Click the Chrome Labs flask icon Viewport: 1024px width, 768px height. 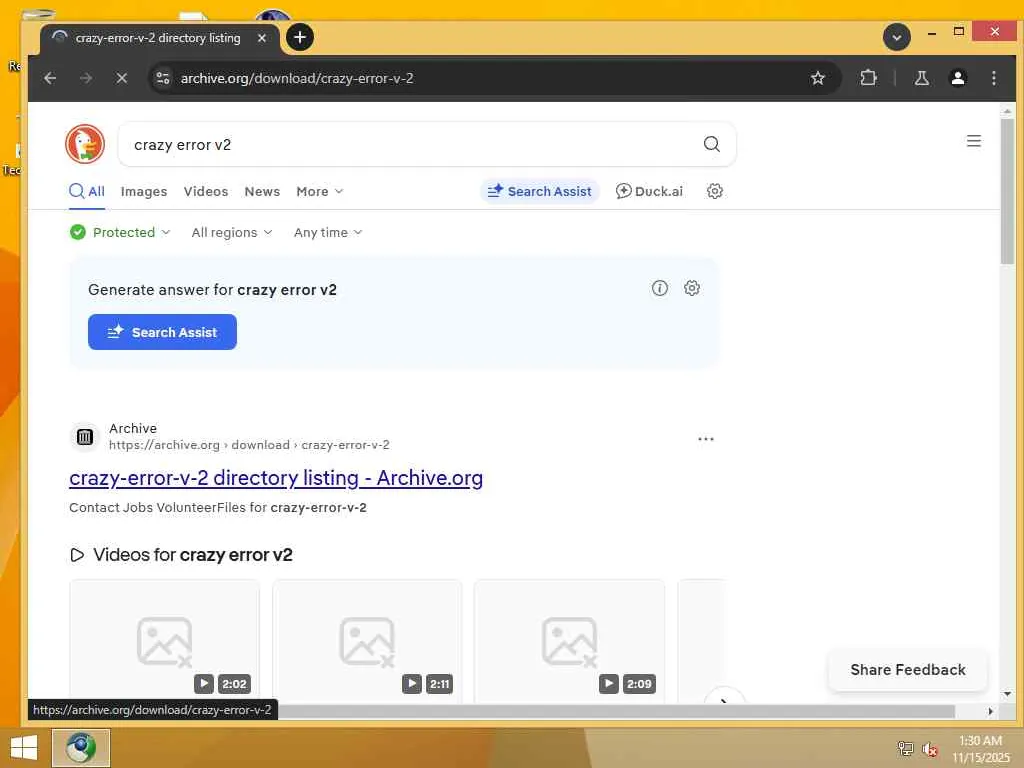921,78
